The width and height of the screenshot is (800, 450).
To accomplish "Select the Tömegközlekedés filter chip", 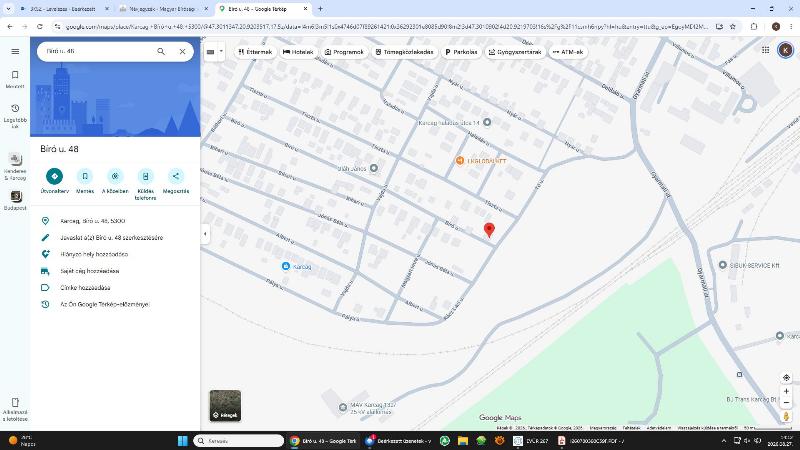I will [405, 52].
